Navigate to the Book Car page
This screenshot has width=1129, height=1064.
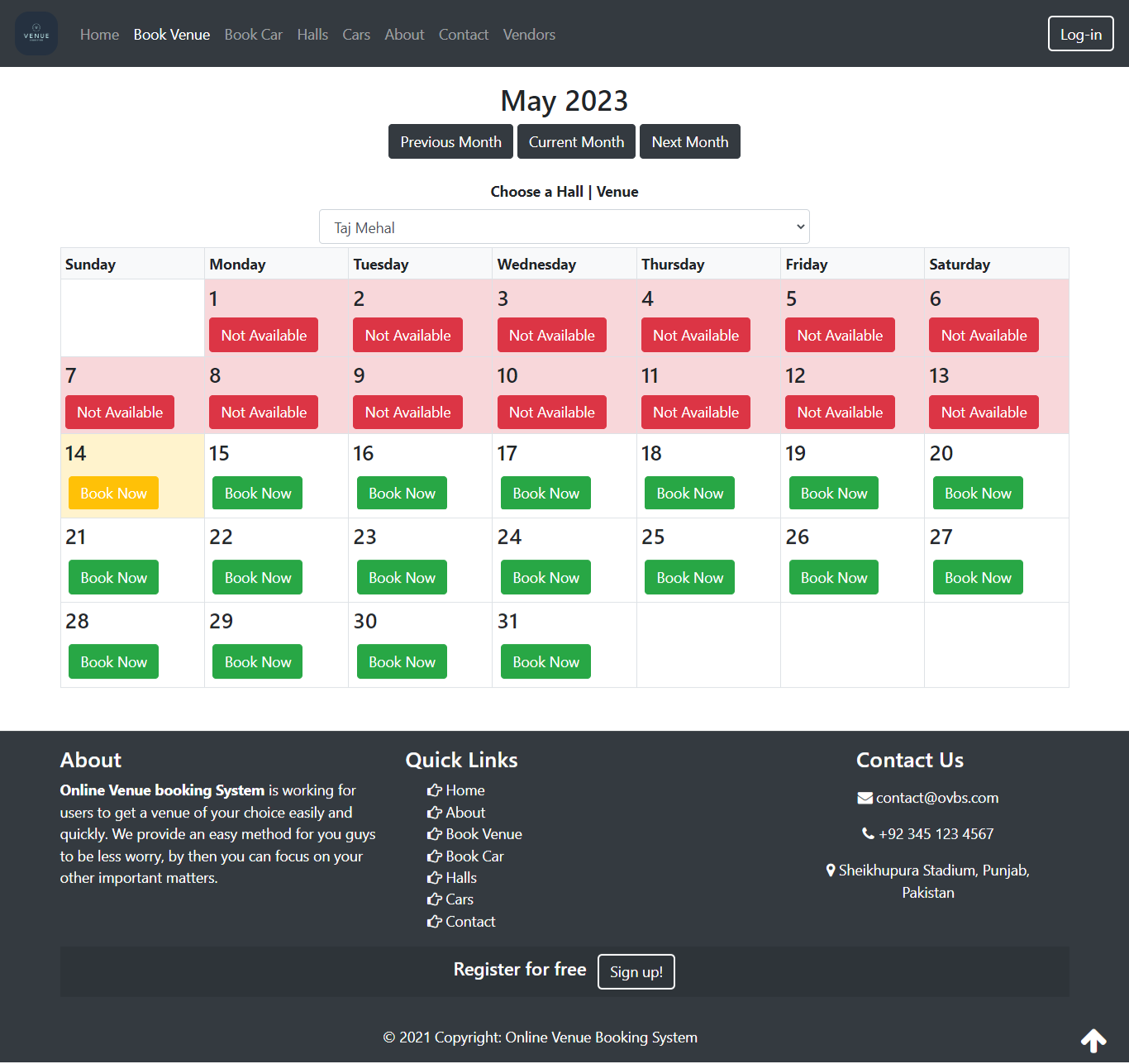[x=253, y=34]
